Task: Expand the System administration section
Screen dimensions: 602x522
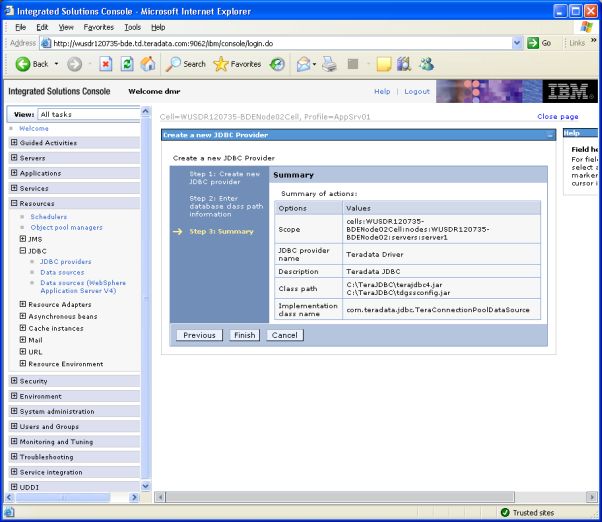Action: (14, 411)
